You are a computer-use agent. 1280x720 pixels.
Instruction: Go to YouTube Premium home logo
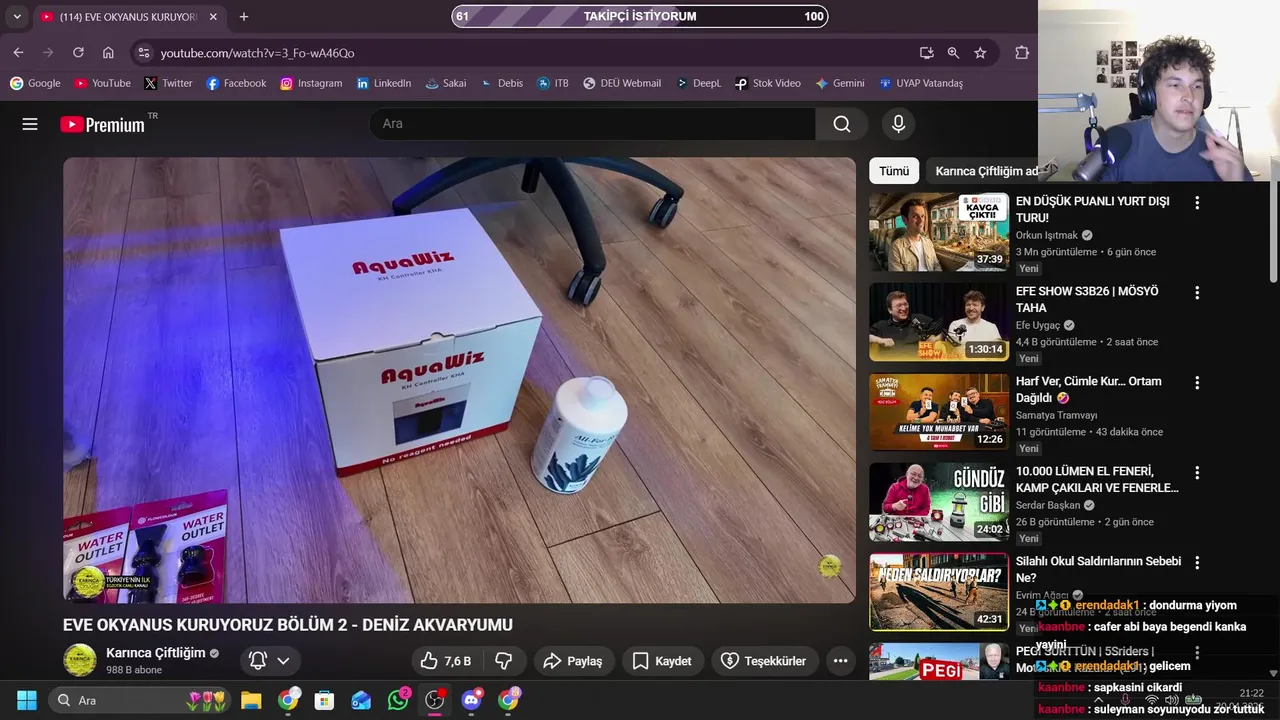coord(103,124)
